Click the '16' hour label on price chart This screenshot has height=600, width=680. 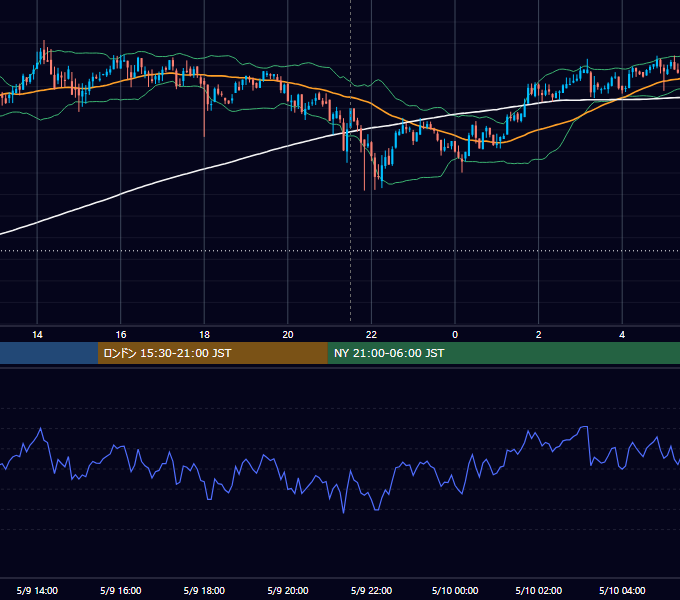[x=121, y=335]
